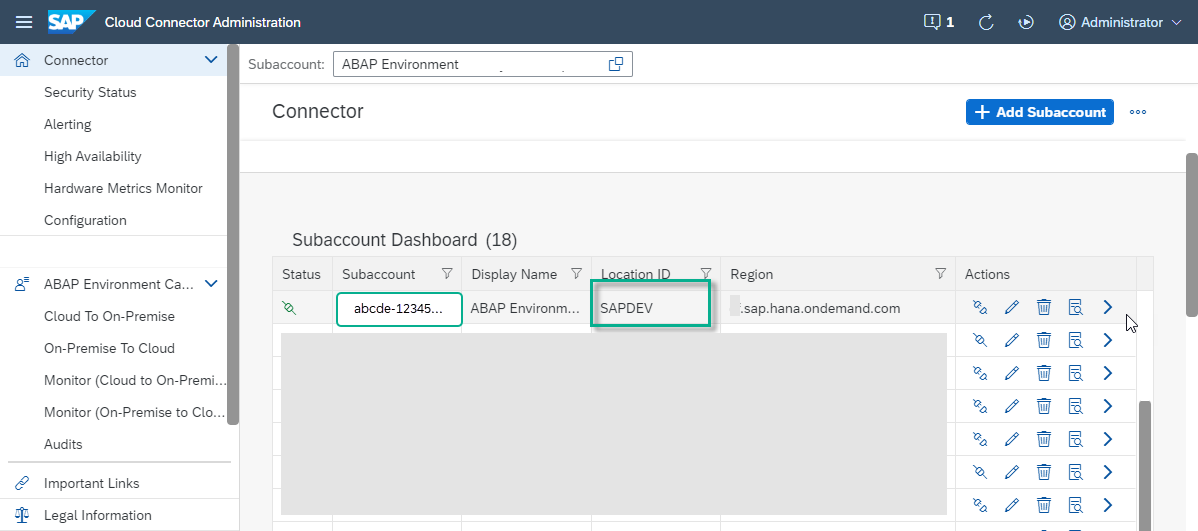Click the Status column header

tap(302, 274)
